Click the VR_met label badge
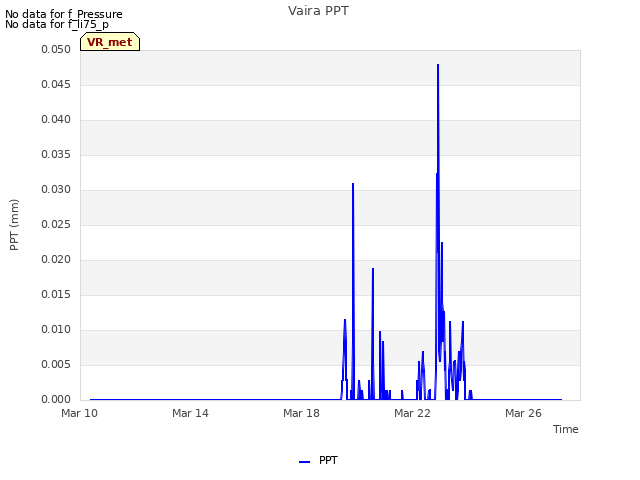This screenshot has width=640, height=480. [110, 42]
